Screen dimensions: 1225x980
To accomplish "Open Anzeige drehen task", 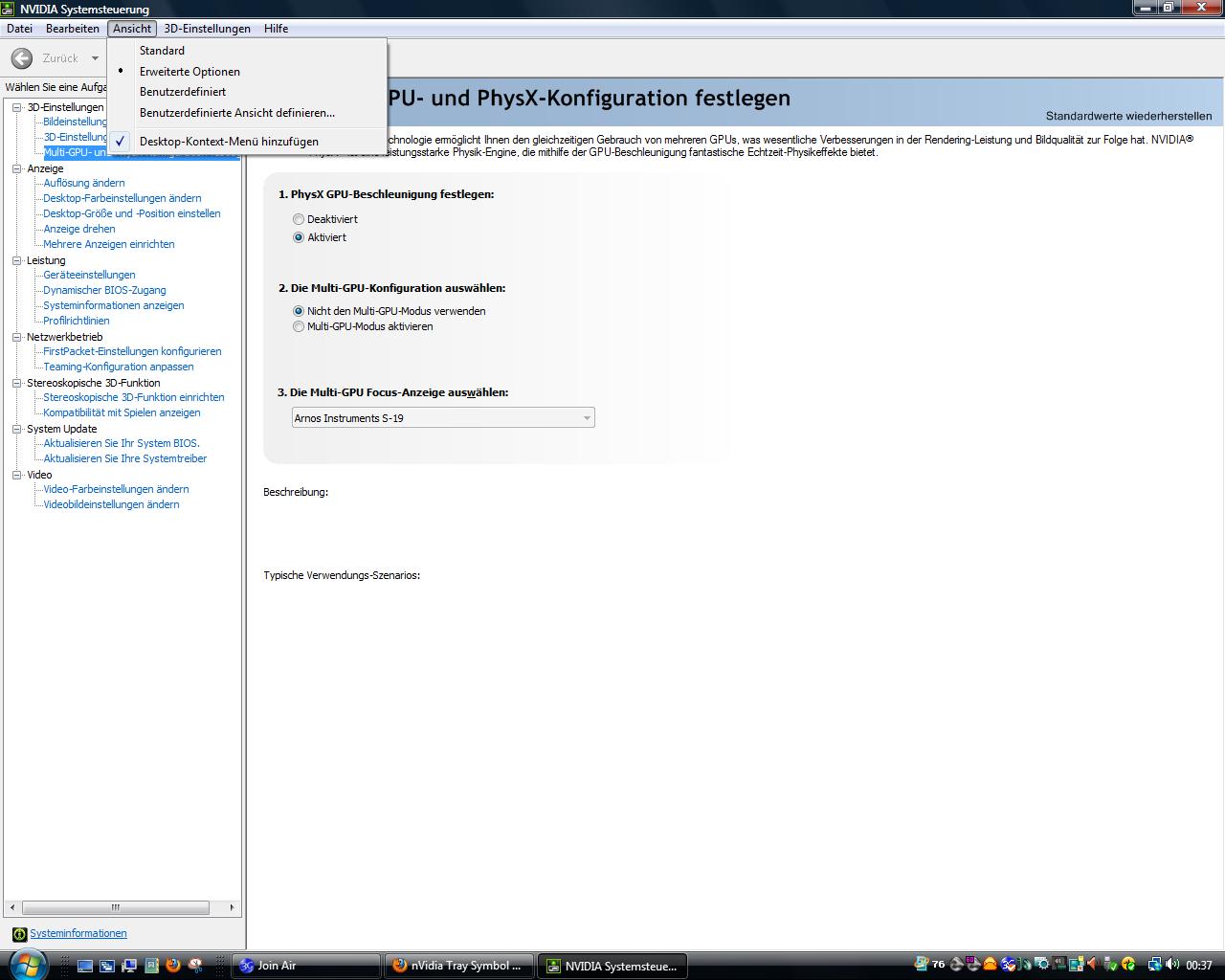I will [79, 229].
